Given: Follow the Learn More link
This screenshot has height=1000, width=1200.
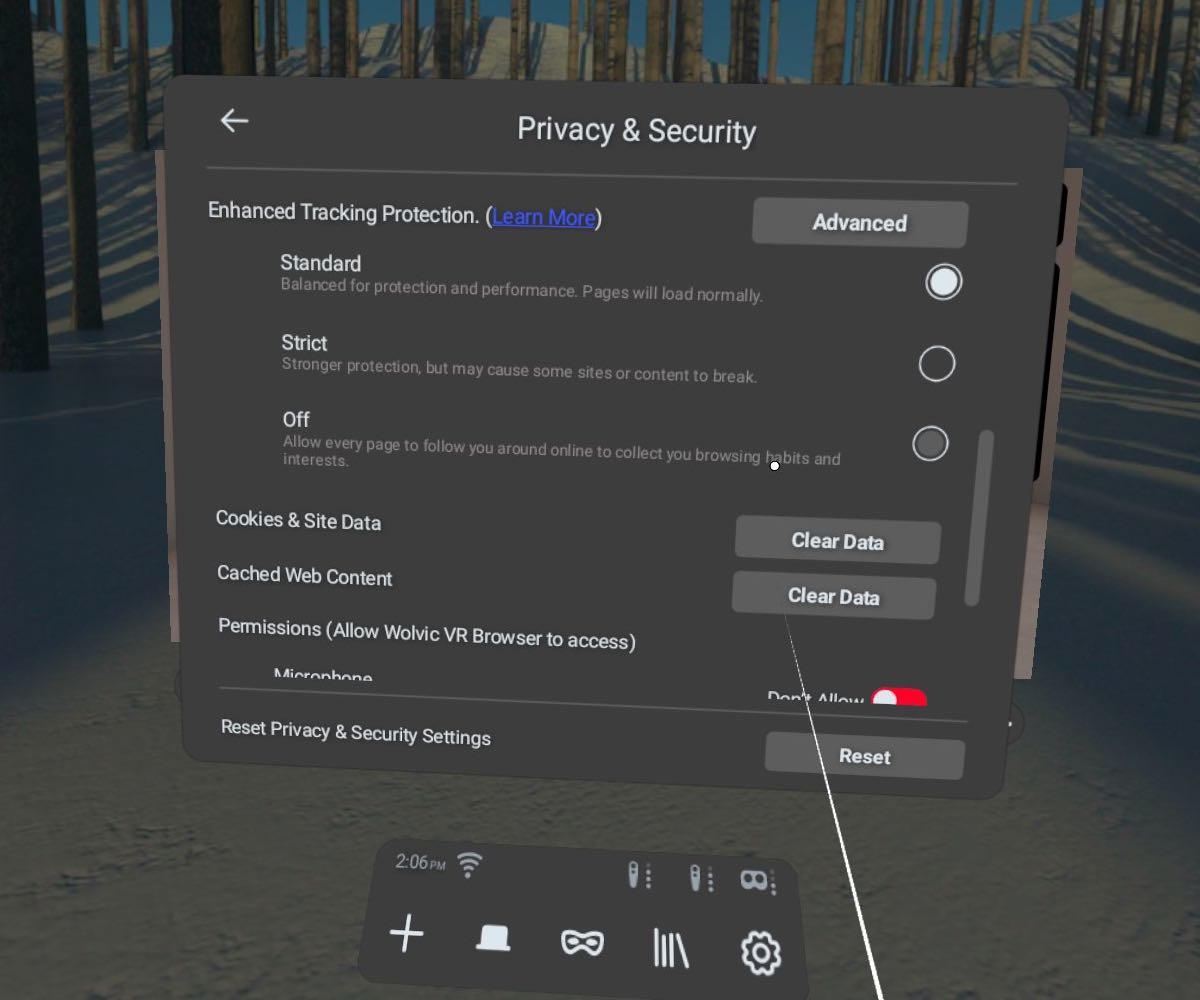Looking at the screenshot, I should 544,217.
